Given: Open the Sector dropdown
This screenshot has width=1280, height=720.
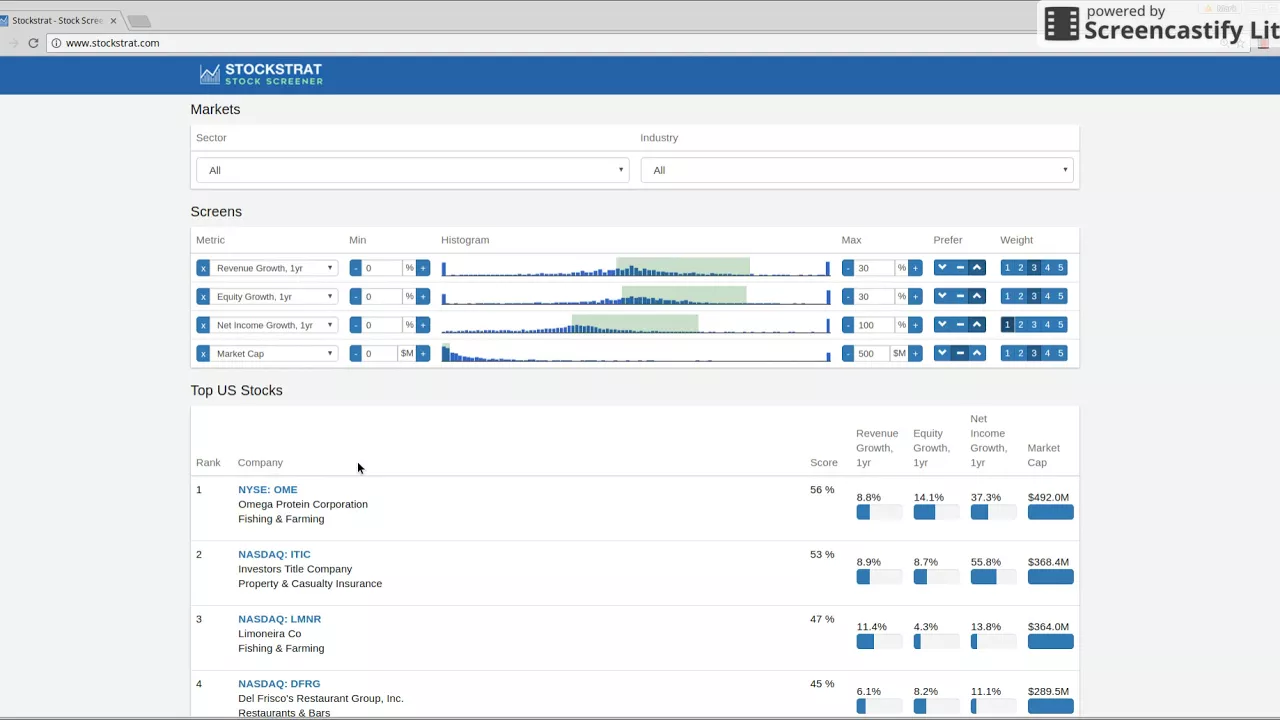Looking at the screenshot, I should 413,170.
